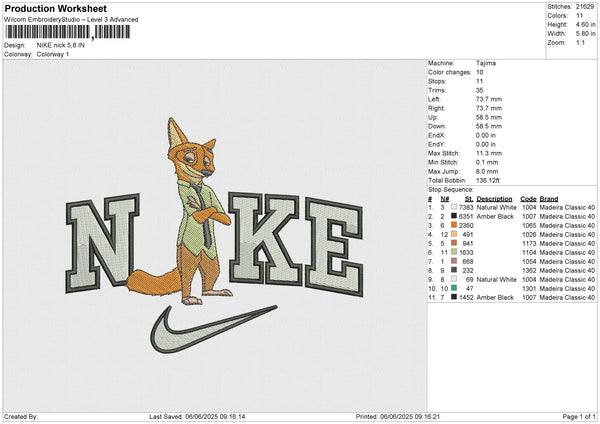Click the Stop Sequence heading
Screen dimensions: 600x424
(x=450, y=189)
